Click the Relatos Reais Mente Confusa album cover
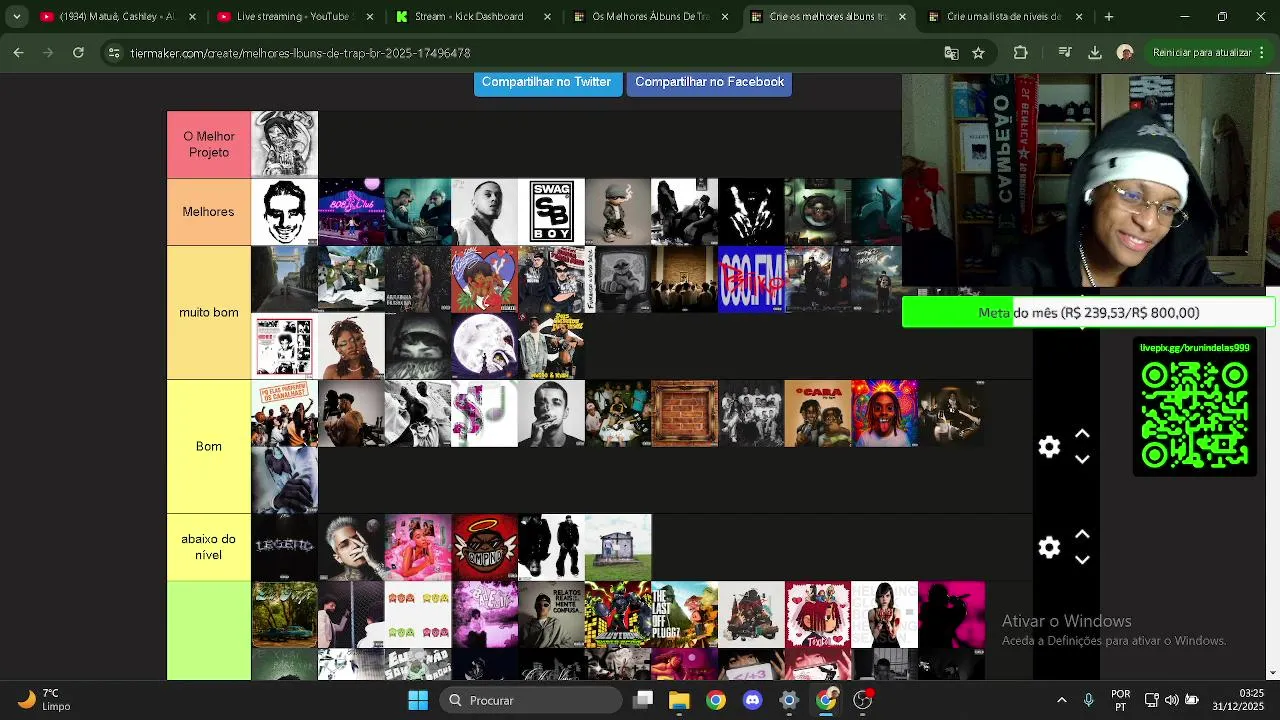The height and width of the screenshot is (720, 1280). click(x=551, y=614)
